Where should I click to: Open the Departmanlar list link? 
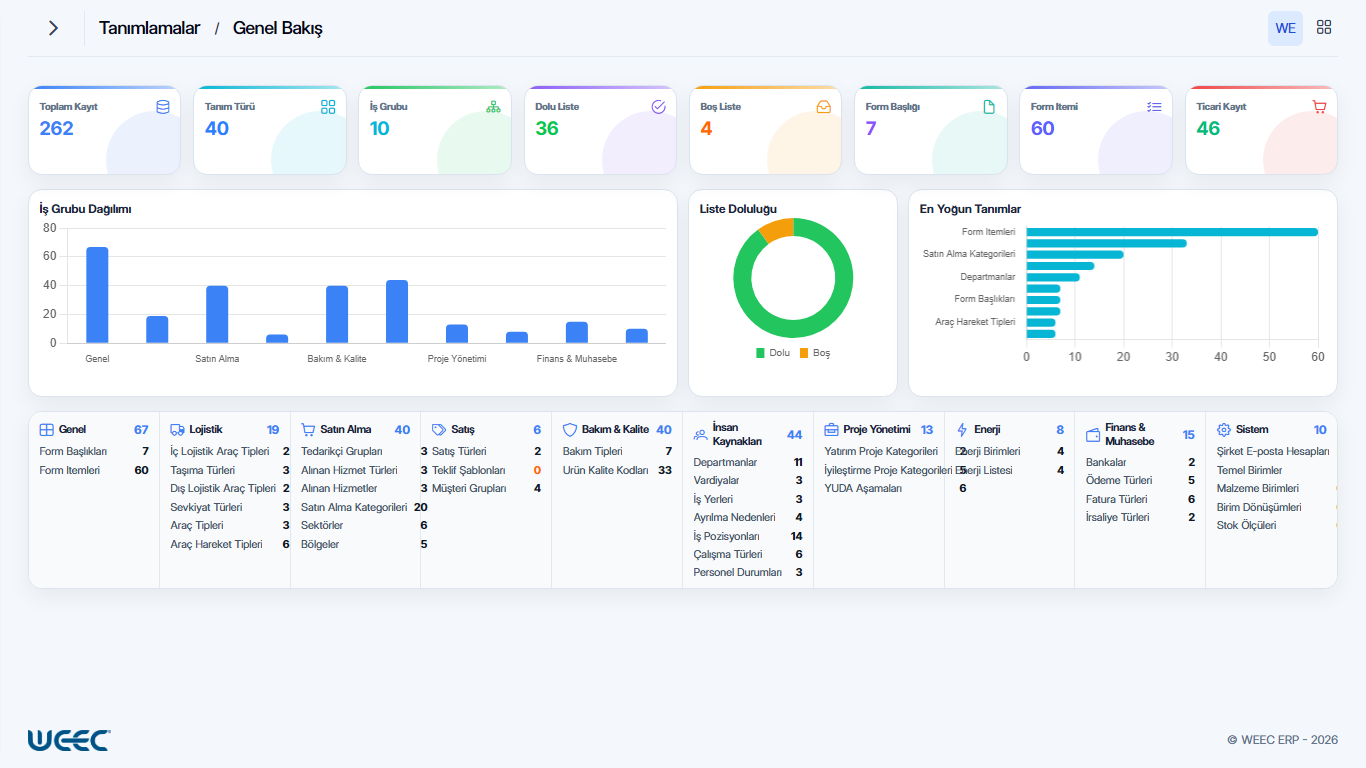point(725,462)
